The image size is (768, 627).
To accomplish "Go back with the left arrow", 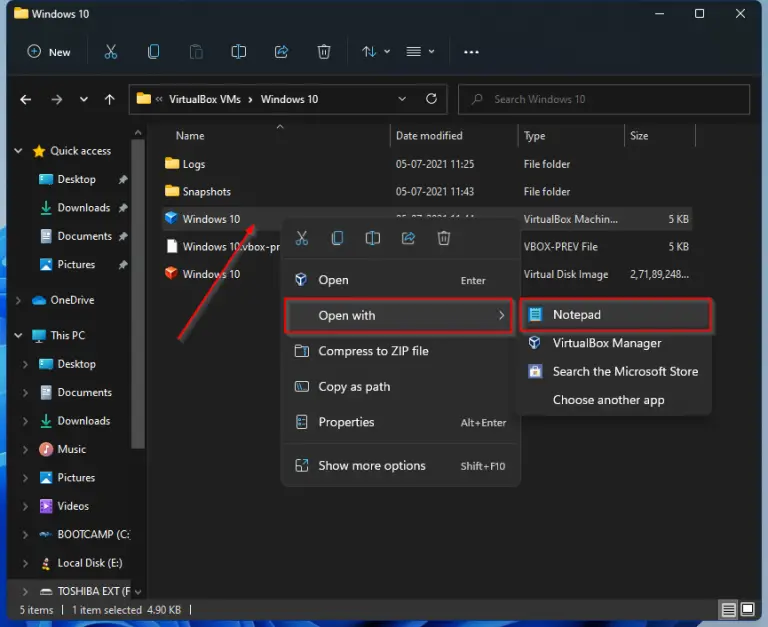I will click(x=25, y=100).
